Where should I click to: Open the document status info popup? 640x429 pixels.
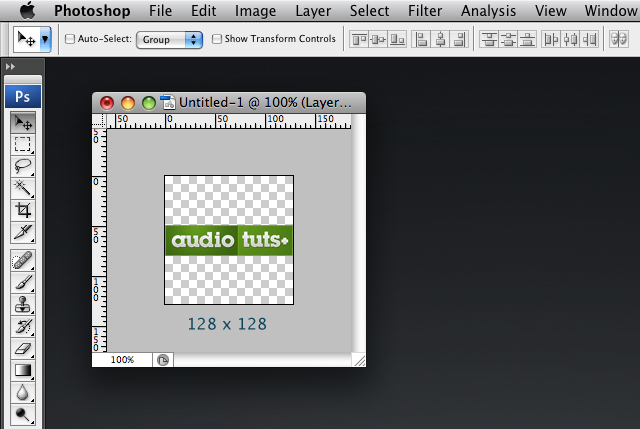pyautogui.click(x=163, y=360)
